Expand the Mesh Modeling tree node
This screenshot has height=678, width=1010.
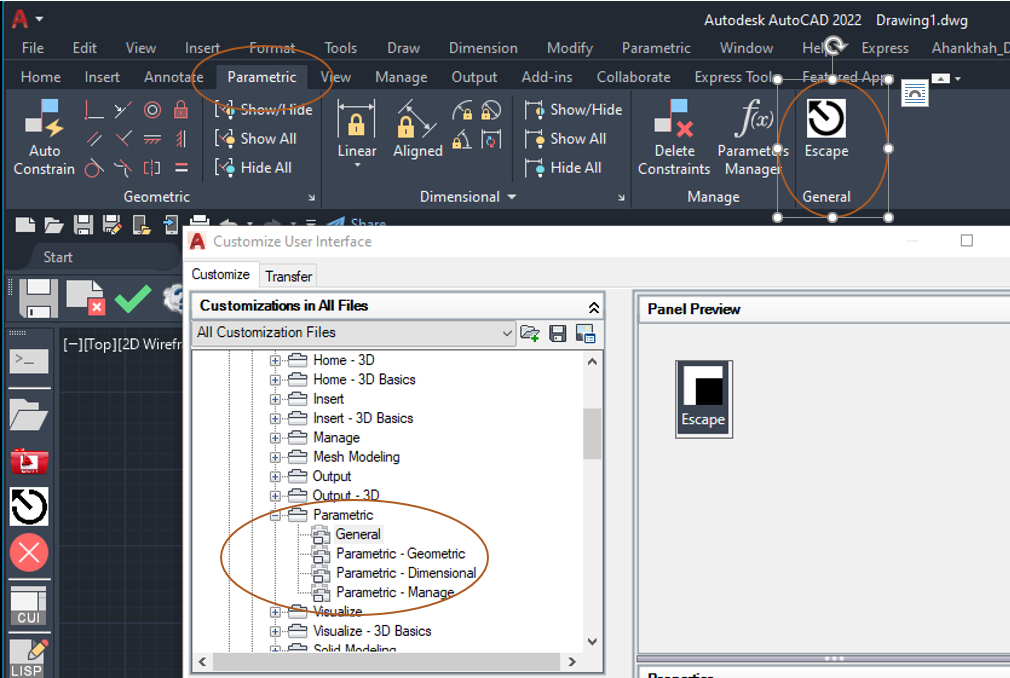(275, 457)
